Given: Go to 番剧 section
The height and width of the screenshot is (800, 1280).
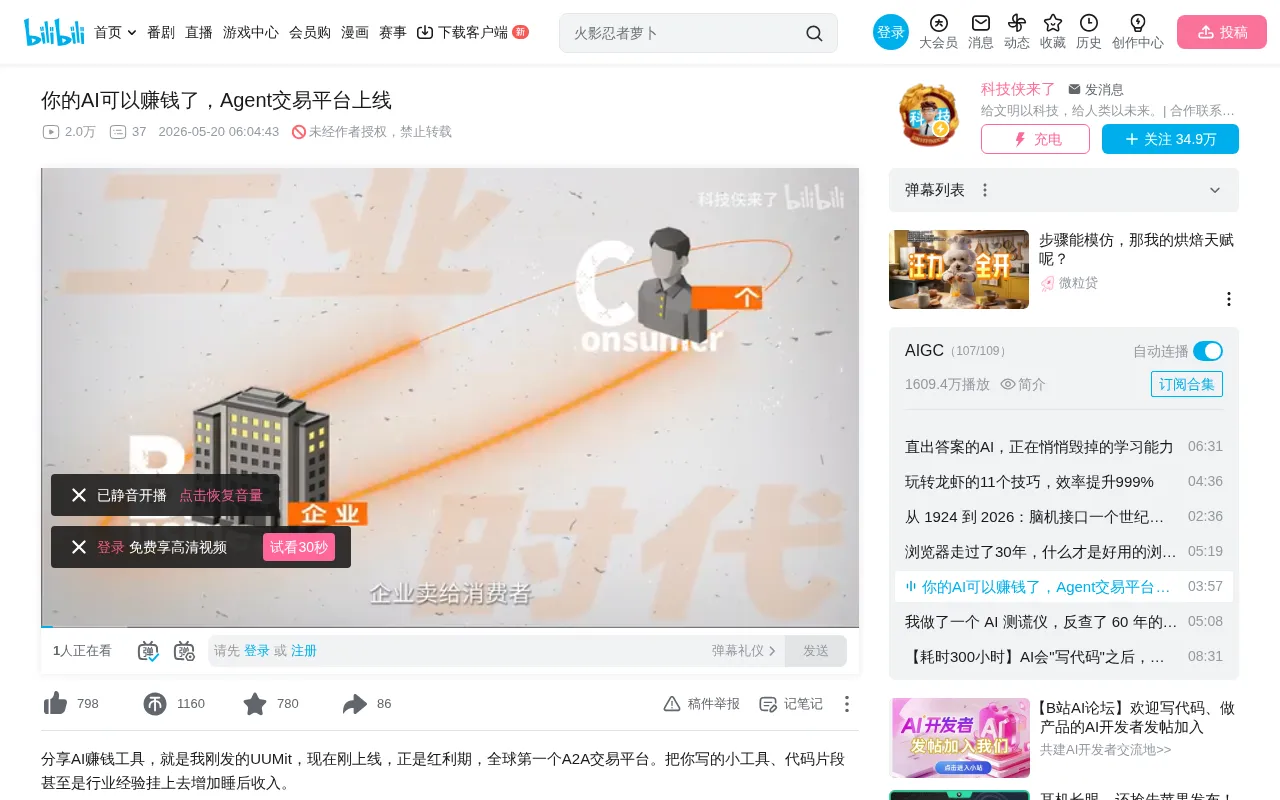Looking at the screenshot, I should click(x=161, y=32).
